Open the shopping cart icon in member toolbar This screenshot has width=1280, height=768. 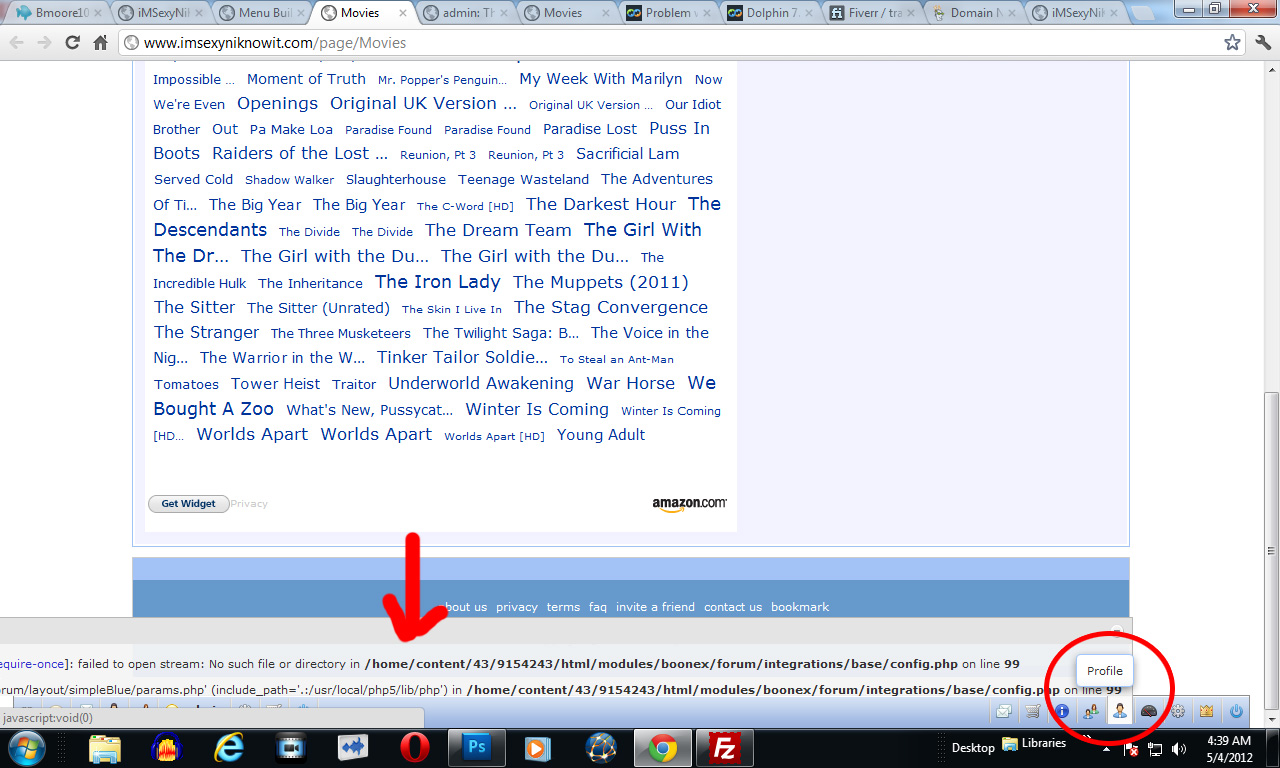point(1033,711)
